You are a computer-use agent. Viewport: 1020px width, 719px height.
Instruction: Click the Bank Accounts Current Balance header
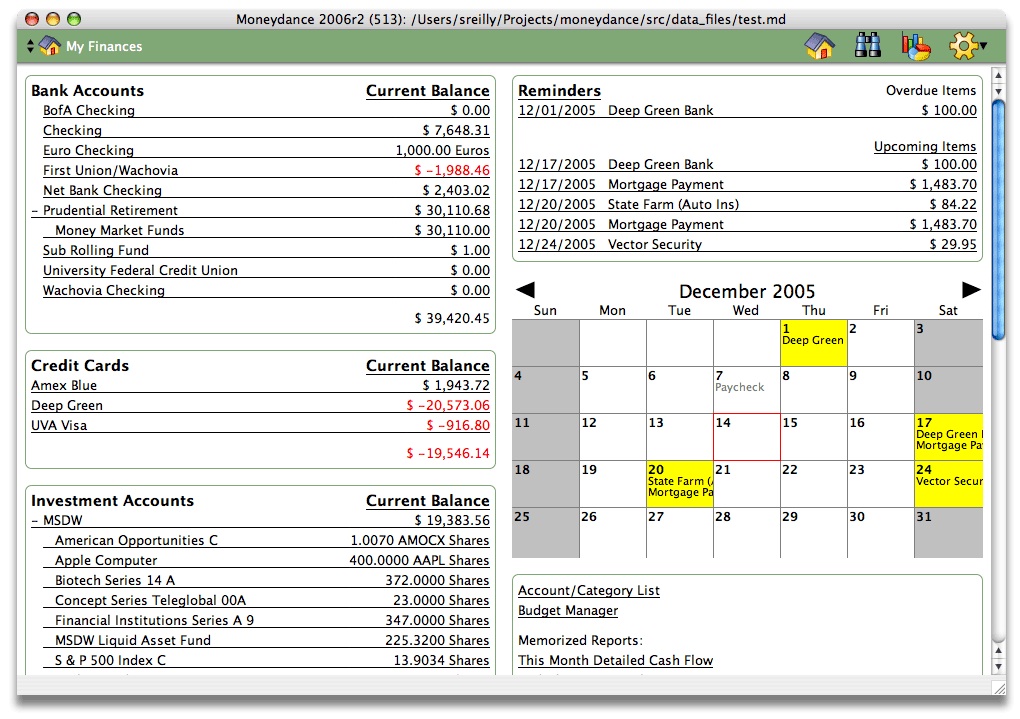click(427, 91)
